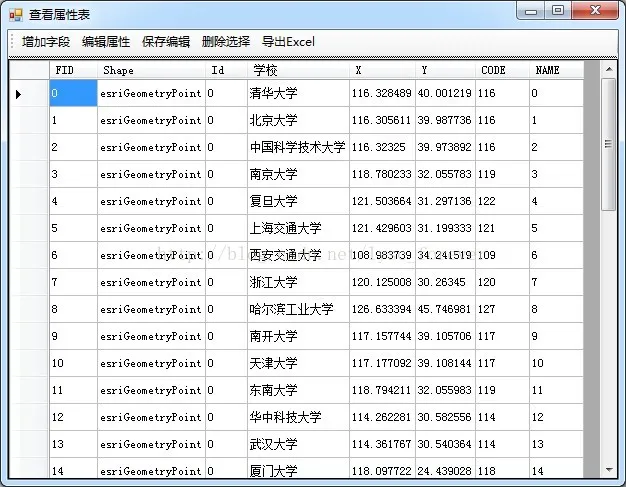Click X value 116.305611

(382, 120)
